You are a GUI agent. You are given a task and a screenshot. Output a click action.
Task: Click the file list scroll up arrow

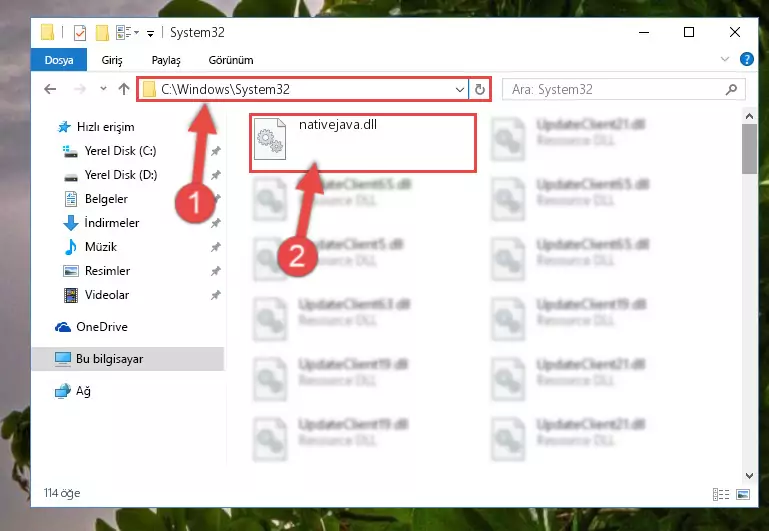(x=749, y=116)
